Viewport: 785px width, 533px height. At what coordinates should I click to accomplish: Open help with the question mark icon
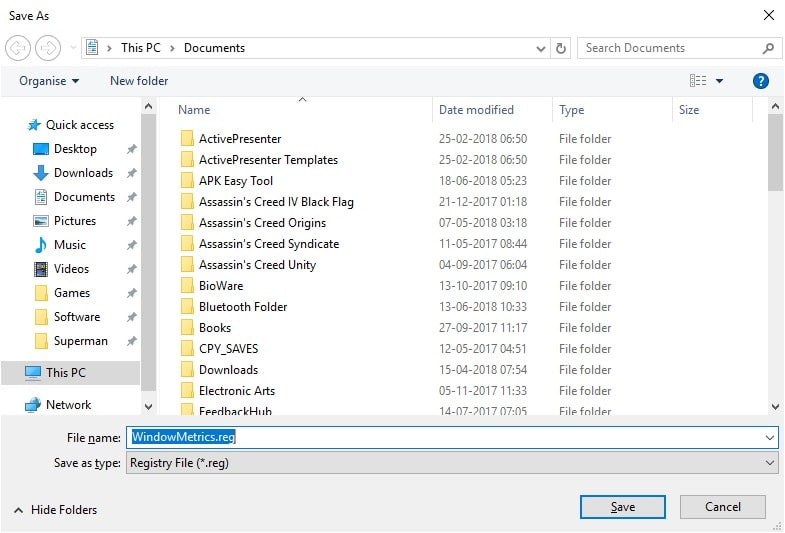(x=760, y=81)
